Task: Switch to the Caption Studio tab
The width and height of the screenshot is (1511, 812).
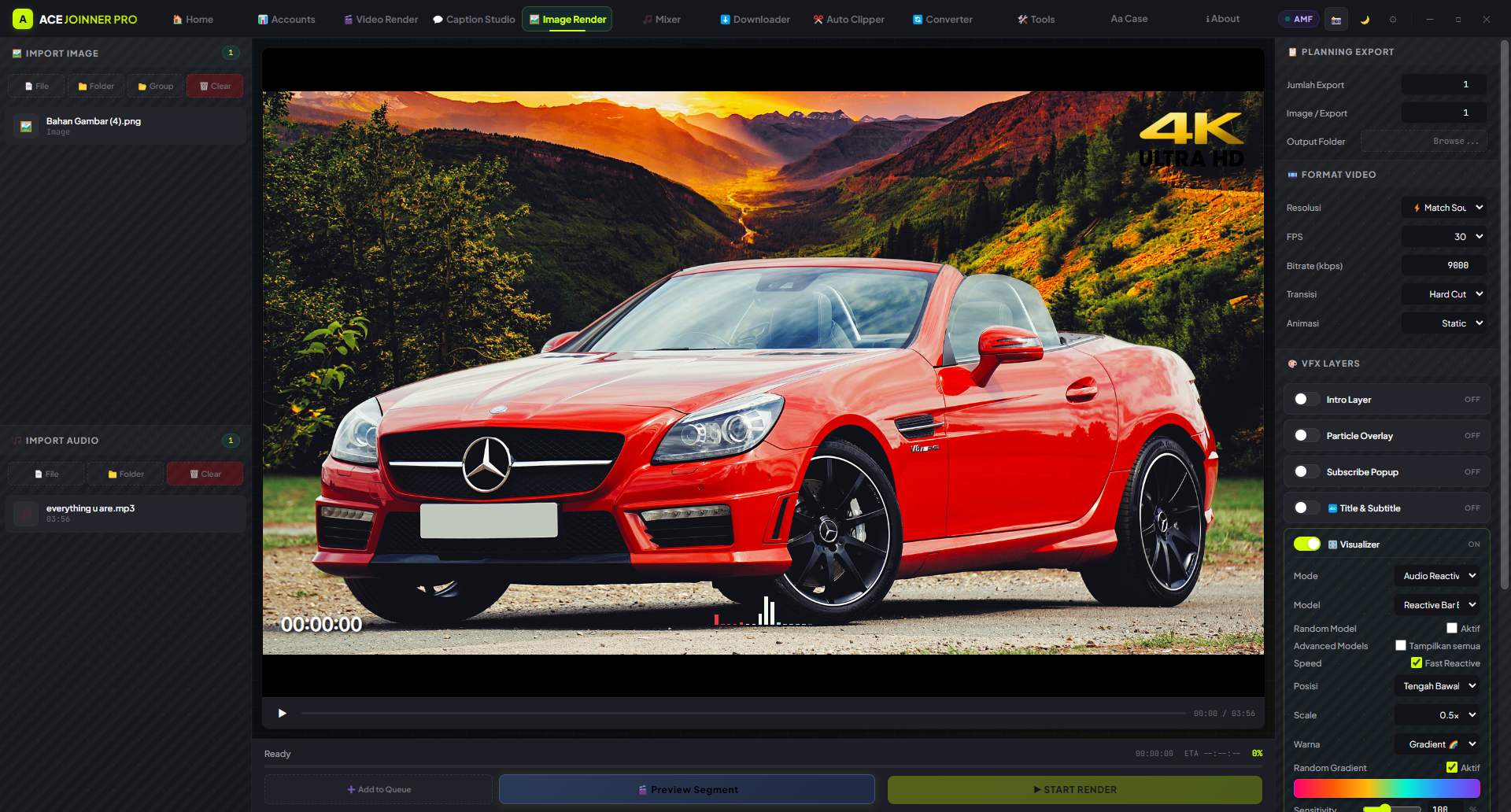Action: click(x=474, y=19)
